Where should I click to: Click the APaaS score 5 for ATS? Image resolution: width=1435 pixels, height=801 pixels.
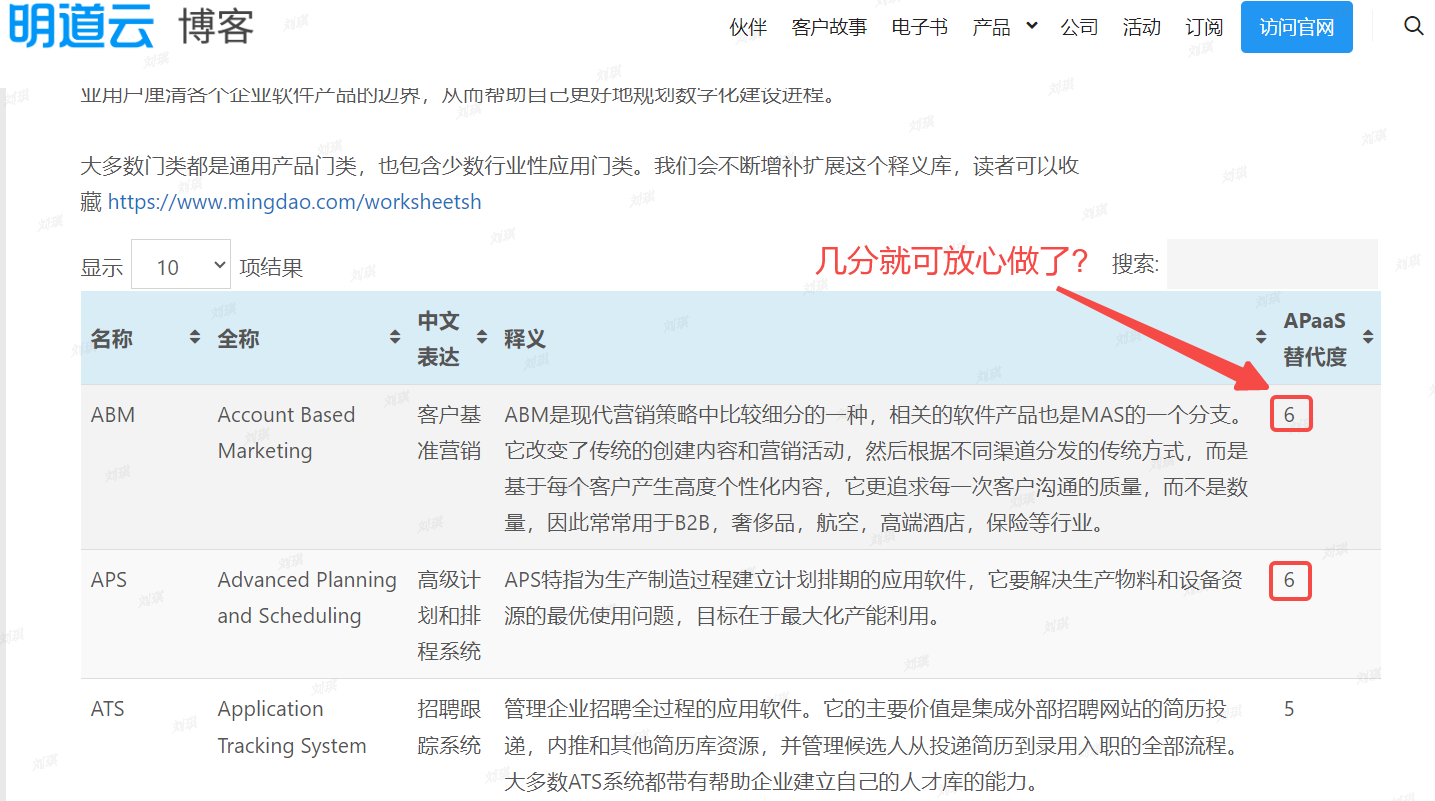1289,709
